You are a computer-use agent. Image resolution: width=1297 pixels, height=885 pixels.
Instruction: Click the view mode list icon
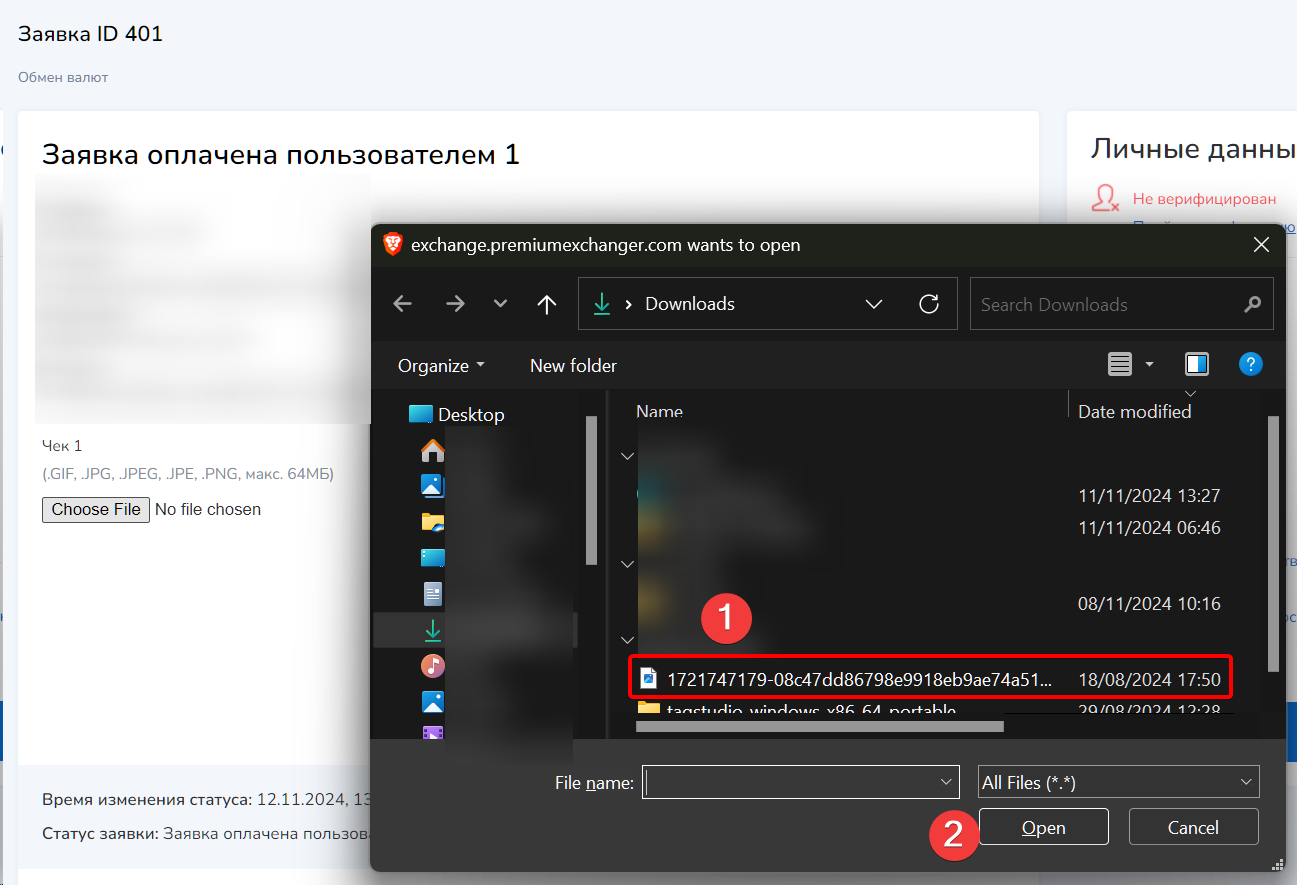click(1120, 365)
